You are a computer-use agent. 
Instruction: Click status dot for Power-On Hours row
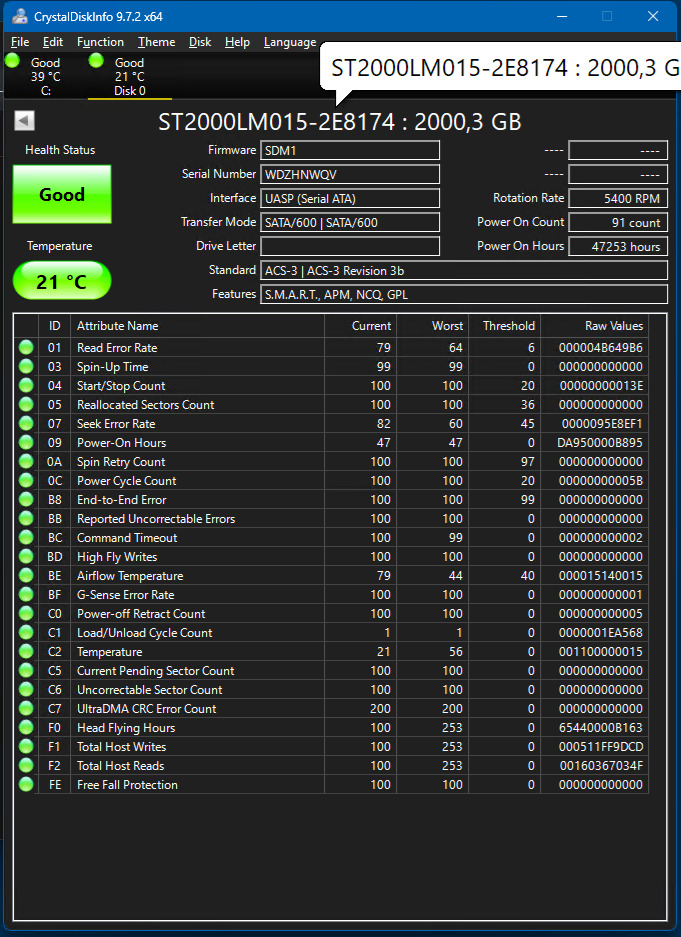click(x=26, y=443)
